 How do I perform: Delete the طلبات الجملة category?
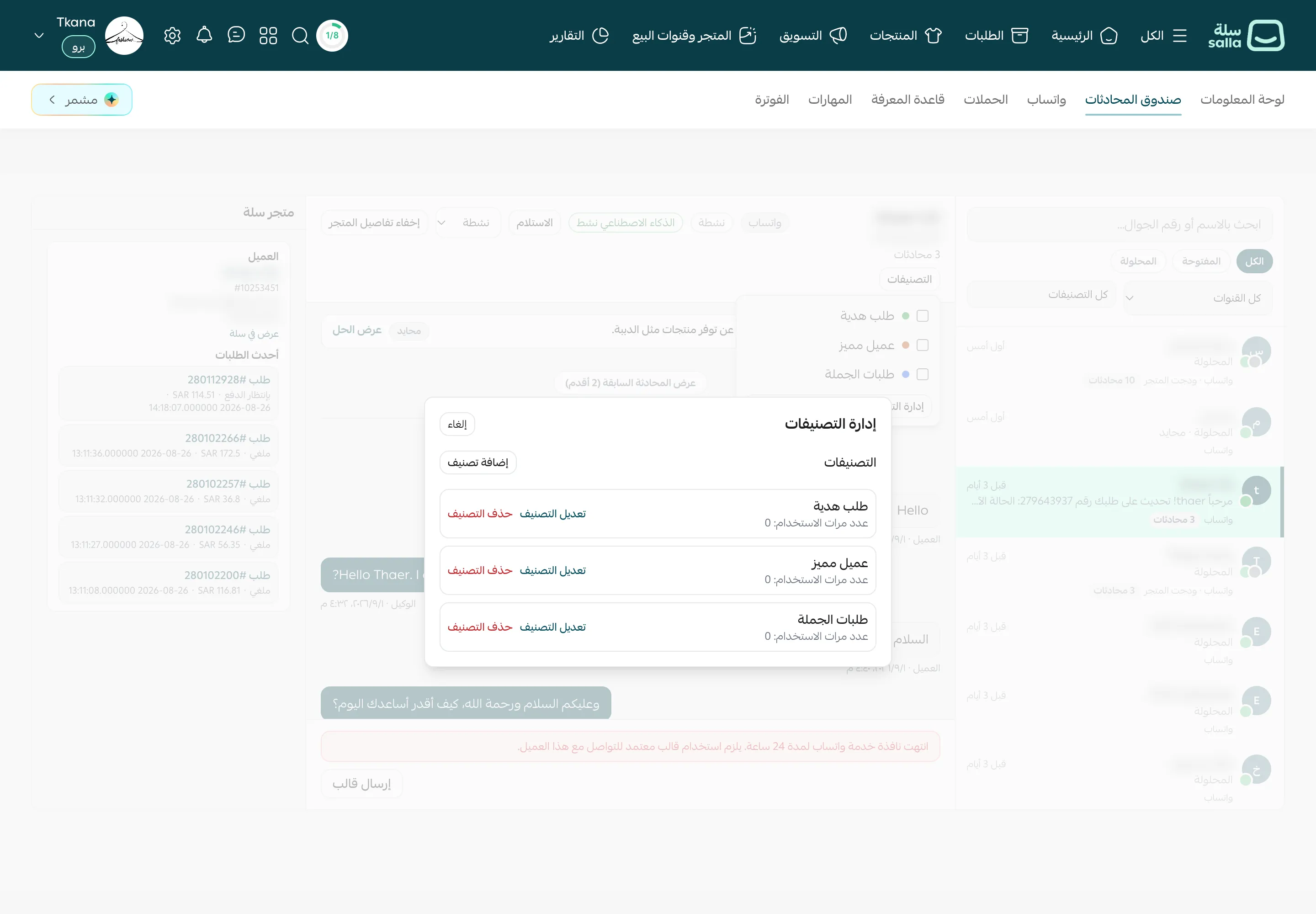[480, 627]
